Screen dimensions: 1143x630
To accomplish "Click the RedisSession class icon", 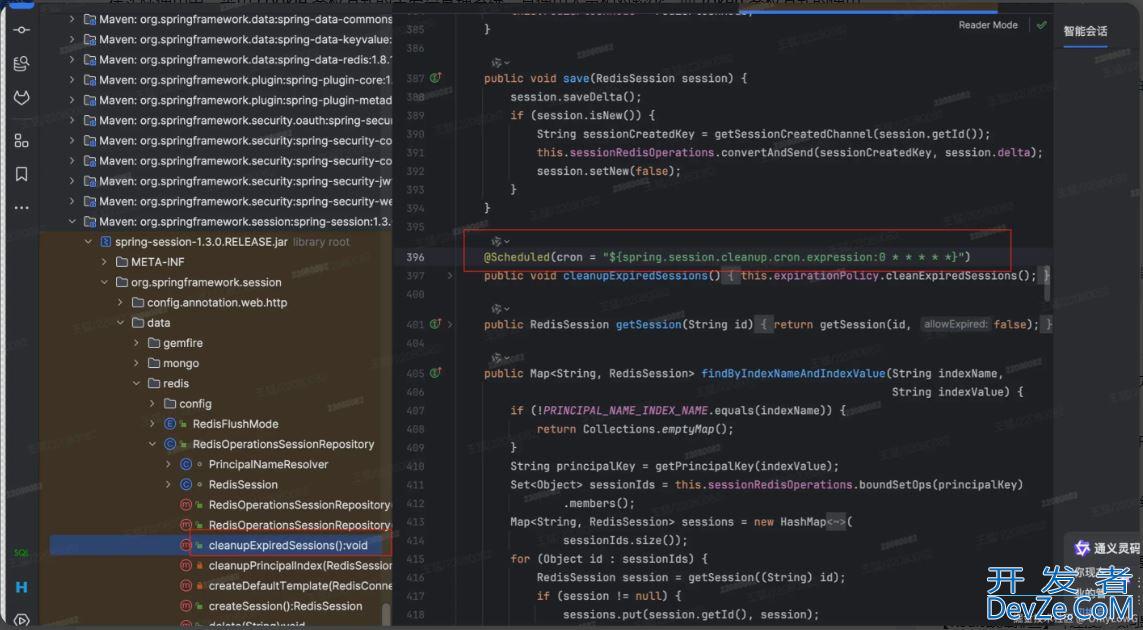I will 185,485.
